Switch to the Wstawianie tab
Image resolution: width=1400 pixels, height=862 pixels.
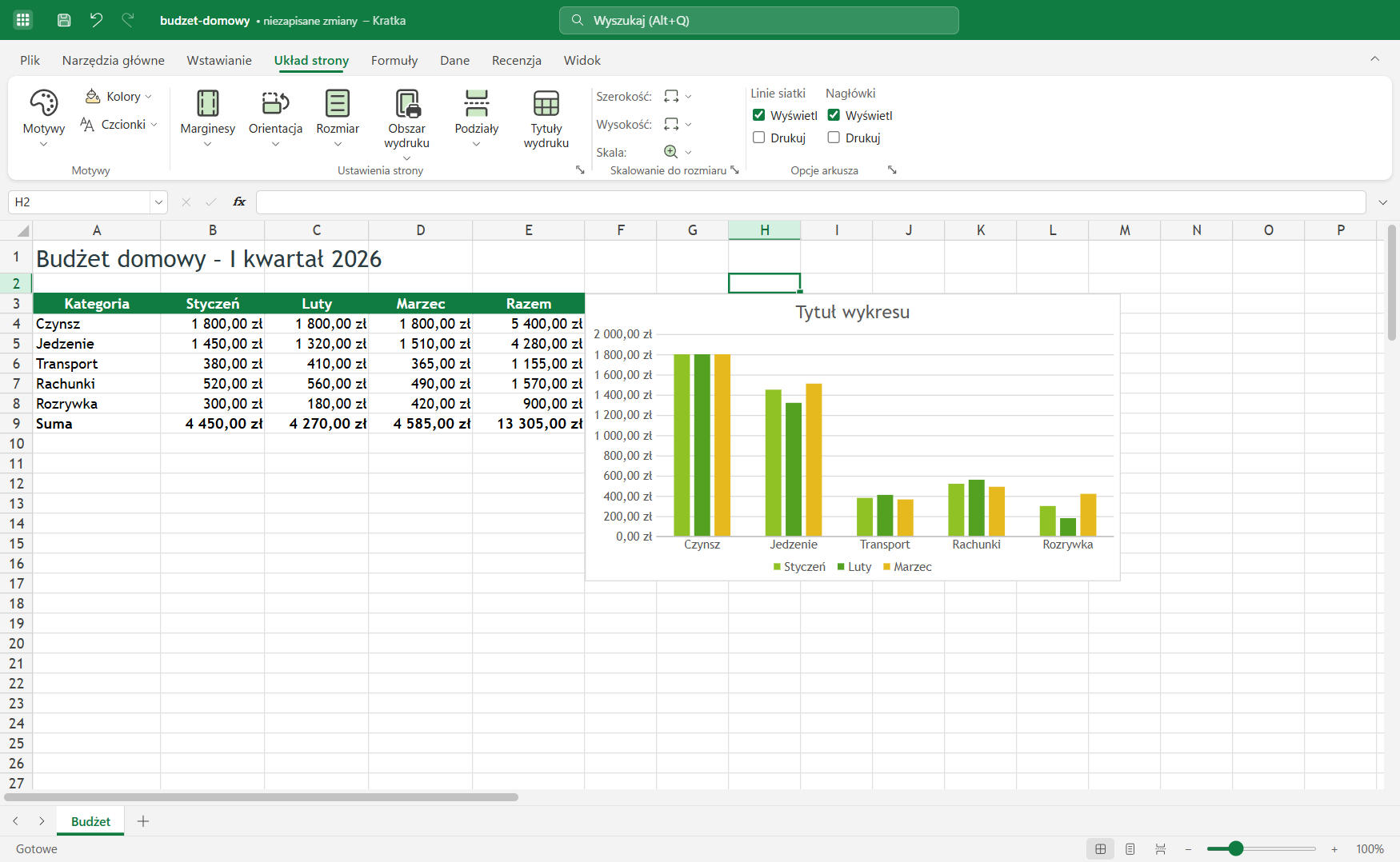[219, 60]
